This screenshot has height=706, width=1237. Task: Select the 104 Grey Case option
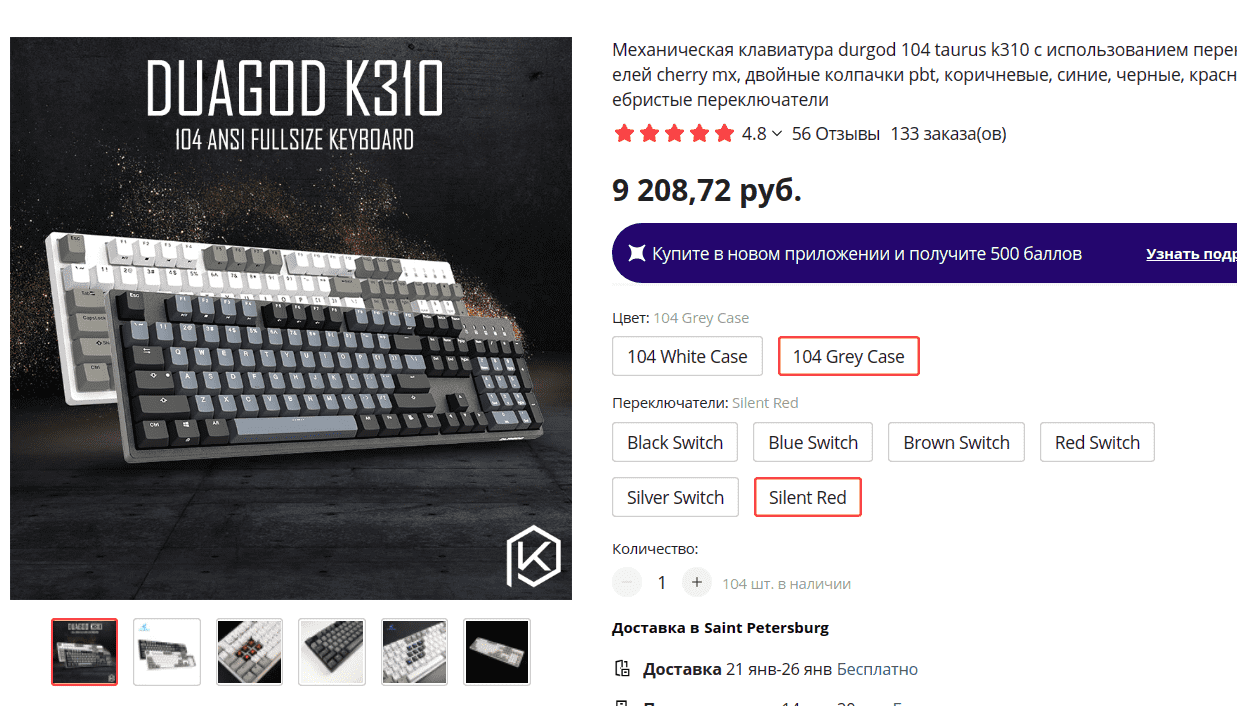point(848,356)
